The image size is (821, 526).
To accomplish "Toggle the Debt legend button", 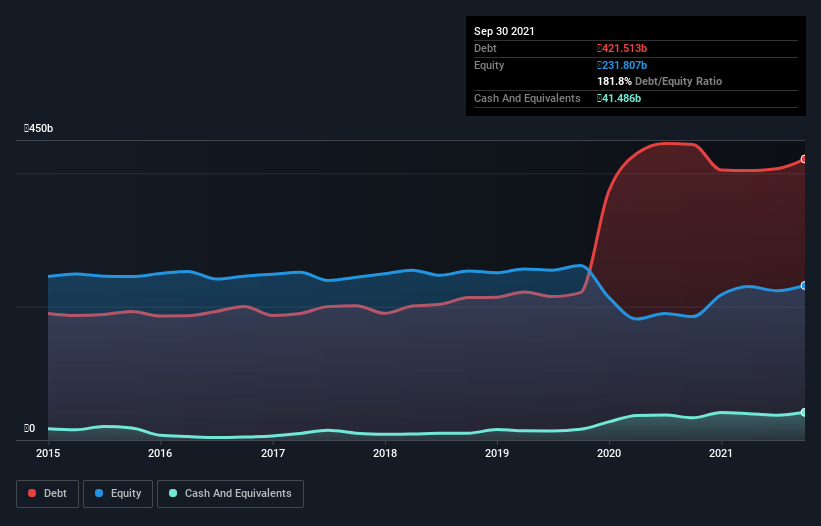I will [x=47, y=494].
